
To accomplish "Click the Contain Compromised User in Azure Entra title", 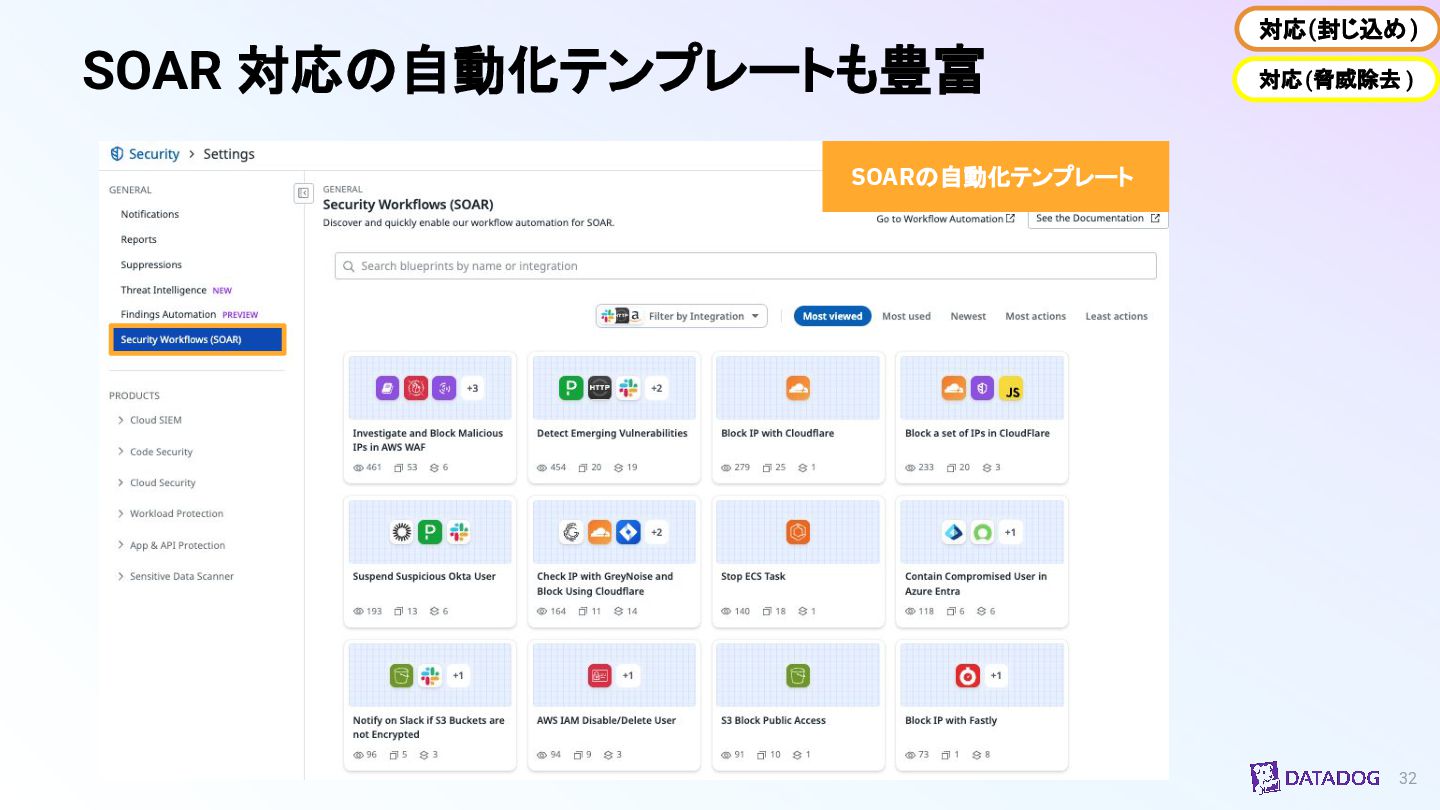I will tap(976, 583).
